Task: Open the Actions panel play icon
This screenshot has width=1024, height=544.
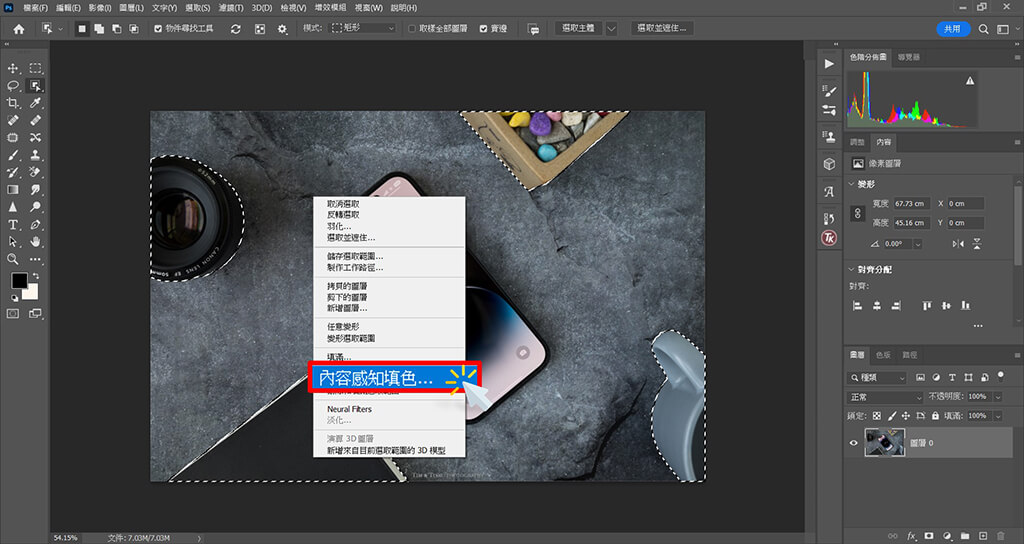Action: pyautogui.click(x=829, y=64)
